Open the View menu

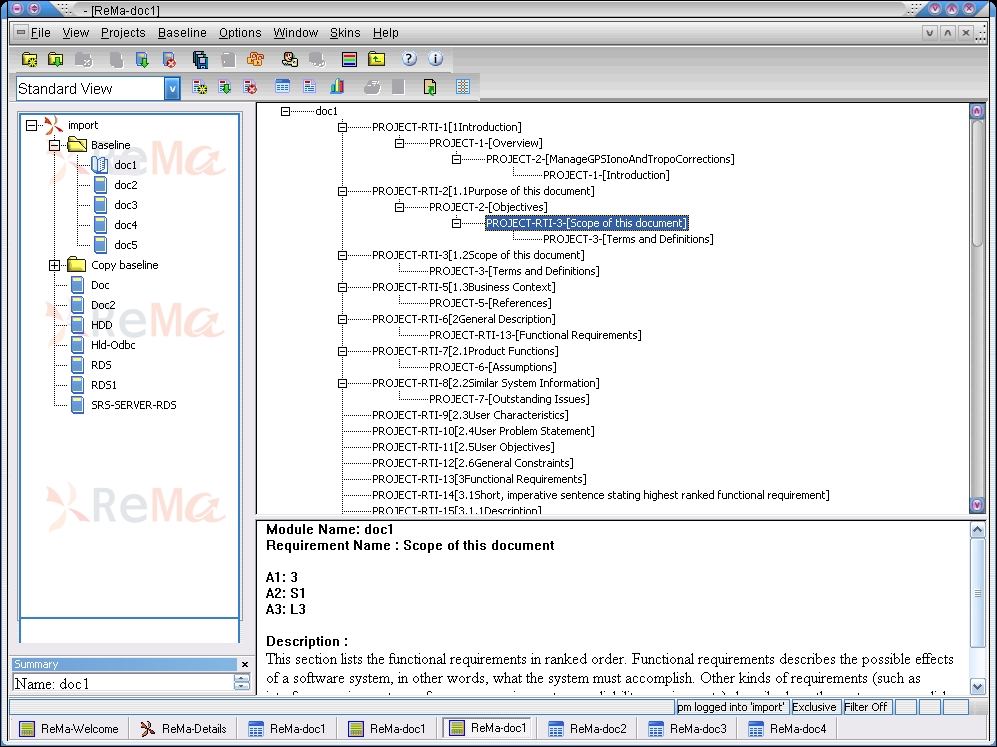coord(75,33)
